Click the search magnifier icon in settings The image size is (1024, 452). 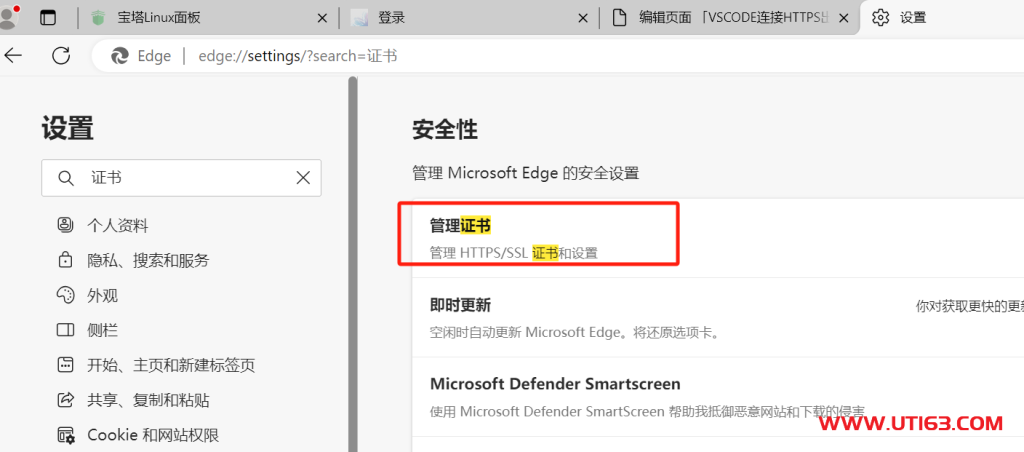pyautogui.click(x=65, y=178)
